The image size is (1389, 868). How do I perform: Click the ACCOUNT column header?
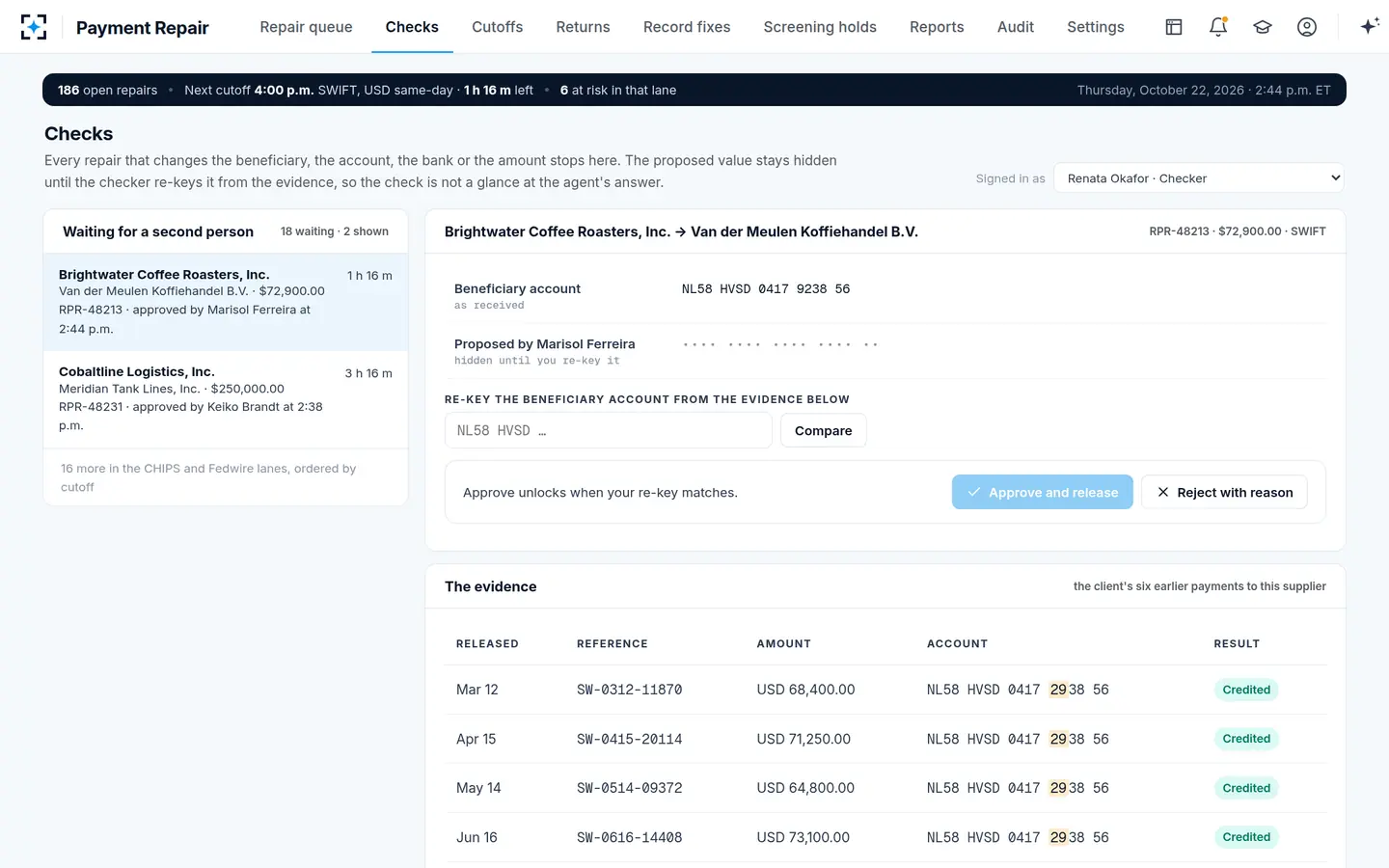tap(957, 643)
